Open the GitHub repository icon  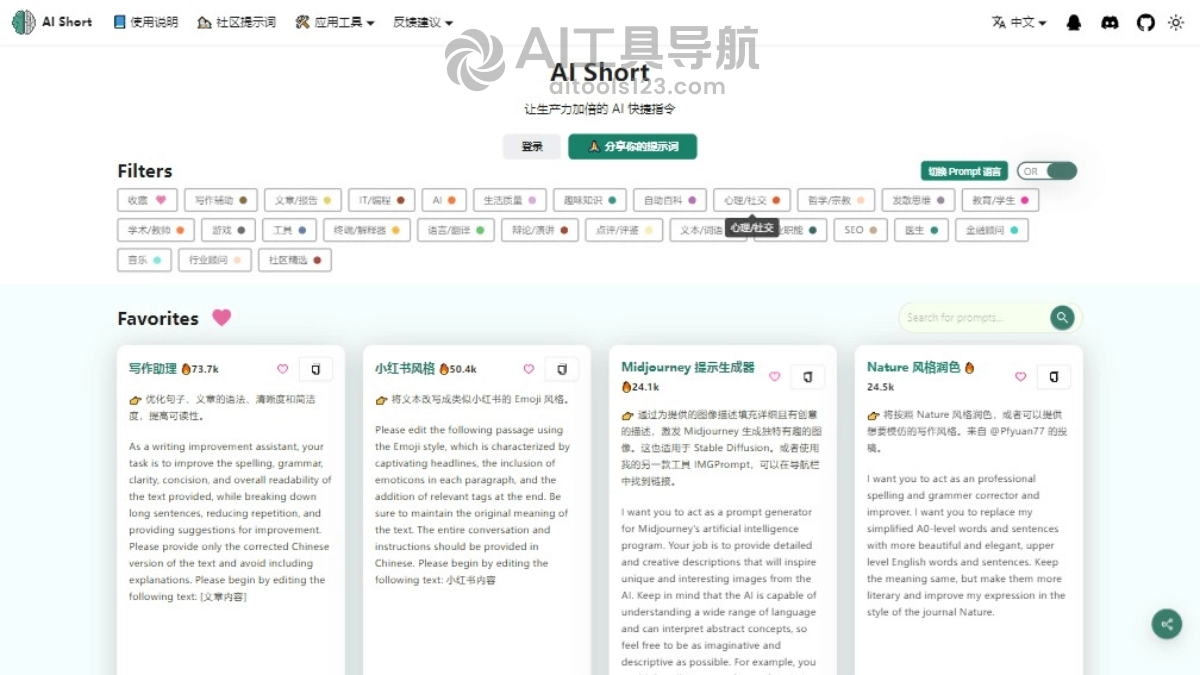point(1146,22)
